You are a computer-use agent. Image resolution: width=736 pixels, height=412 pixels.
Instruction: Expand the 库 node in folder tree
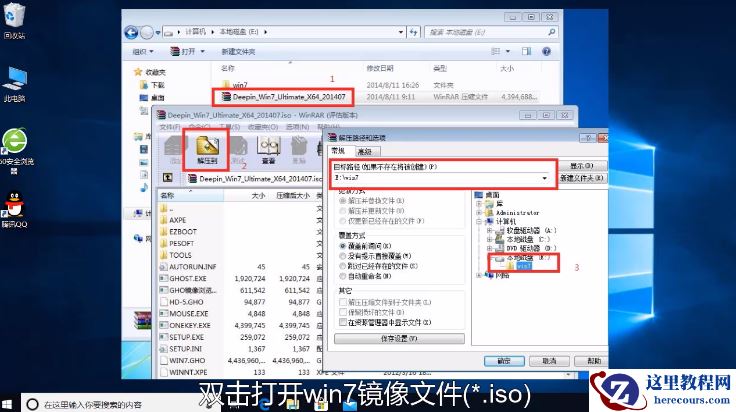[478, 204]
